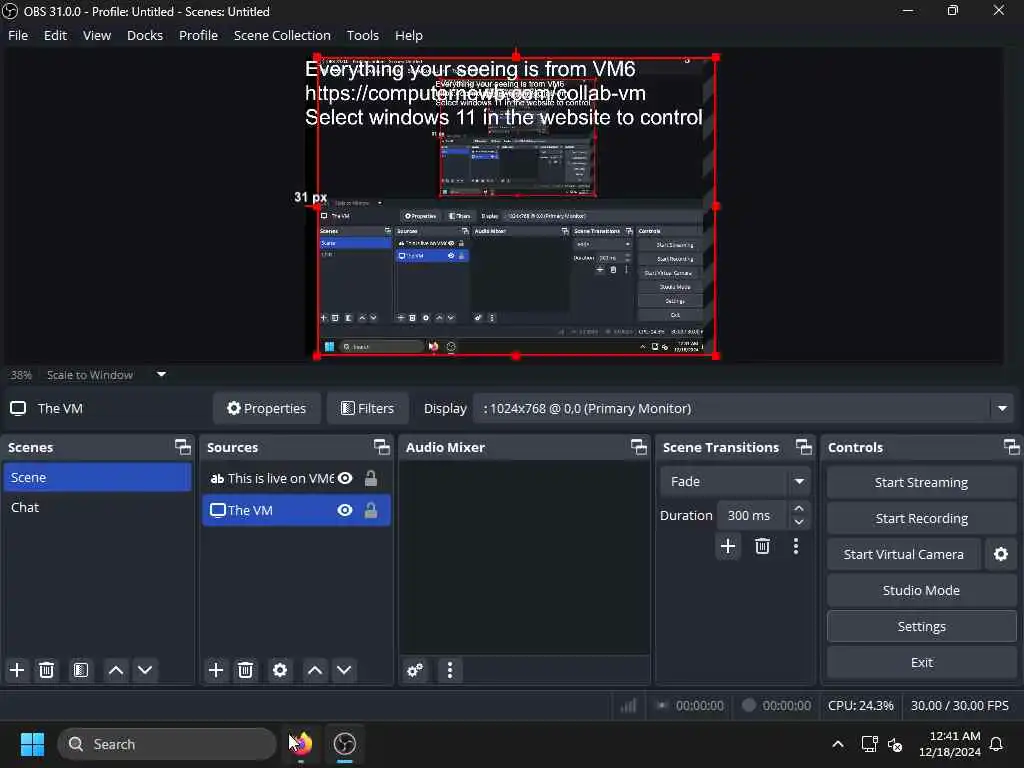Viewport: 1024px width, 768px height.
Task: Open Filters for The VM source
Action: point(368,409)
